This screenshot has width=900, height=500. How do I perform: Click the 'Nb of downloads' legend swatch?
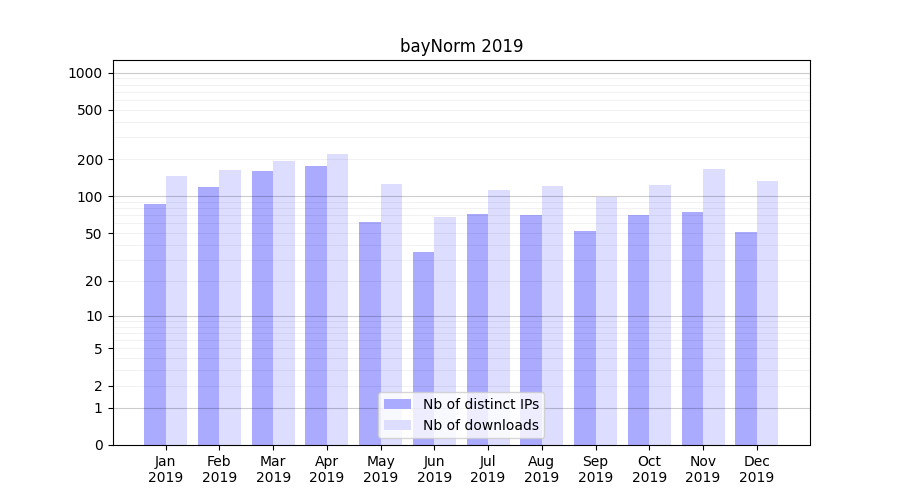coord(397,425)
